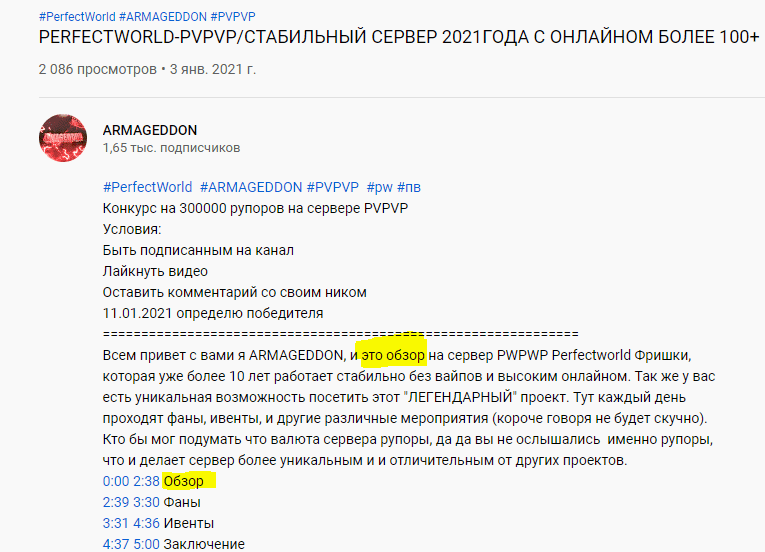Image resolution: width=765 pixels, height=552 pixels.
Task: Seek to 4:37 on the Заключение line
Action: pos(116,544)
